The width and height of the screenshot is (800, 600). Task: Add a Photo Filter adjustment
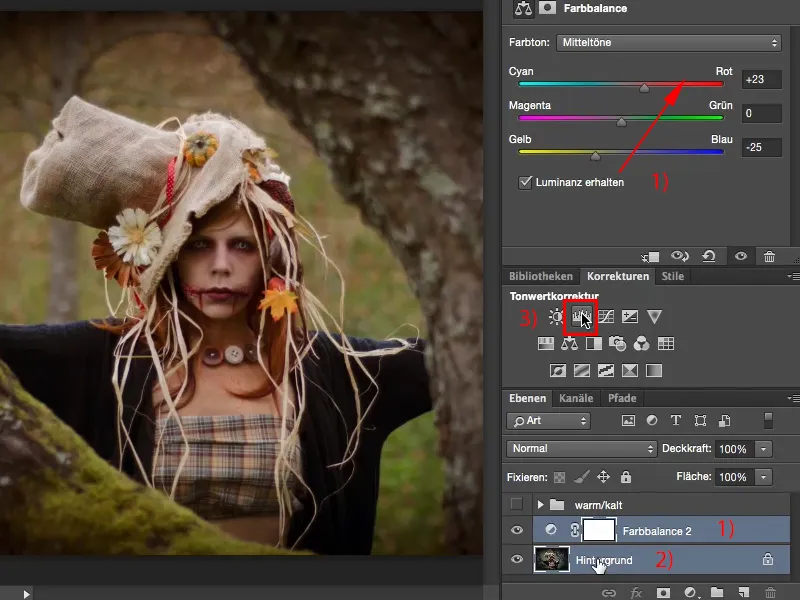(617, 343)
